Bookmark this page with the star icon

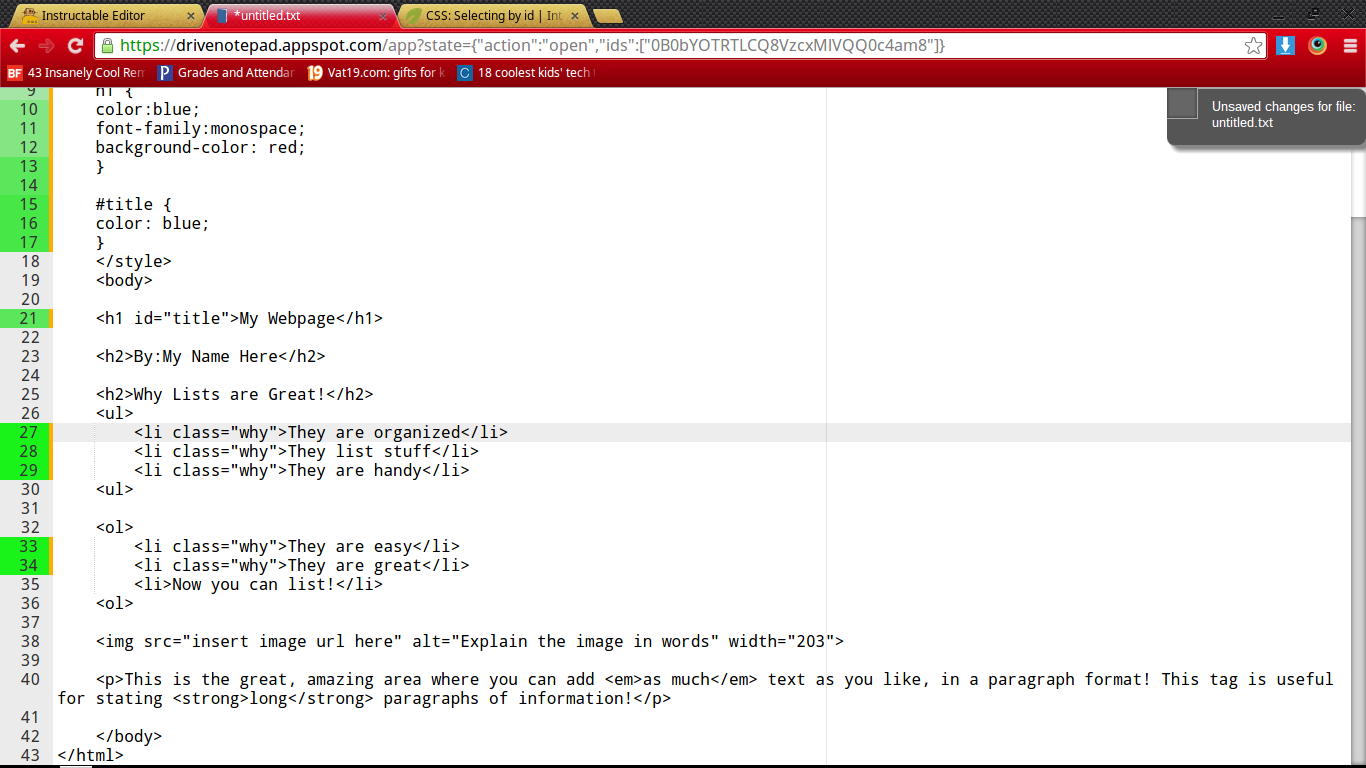click(1253, 46)
